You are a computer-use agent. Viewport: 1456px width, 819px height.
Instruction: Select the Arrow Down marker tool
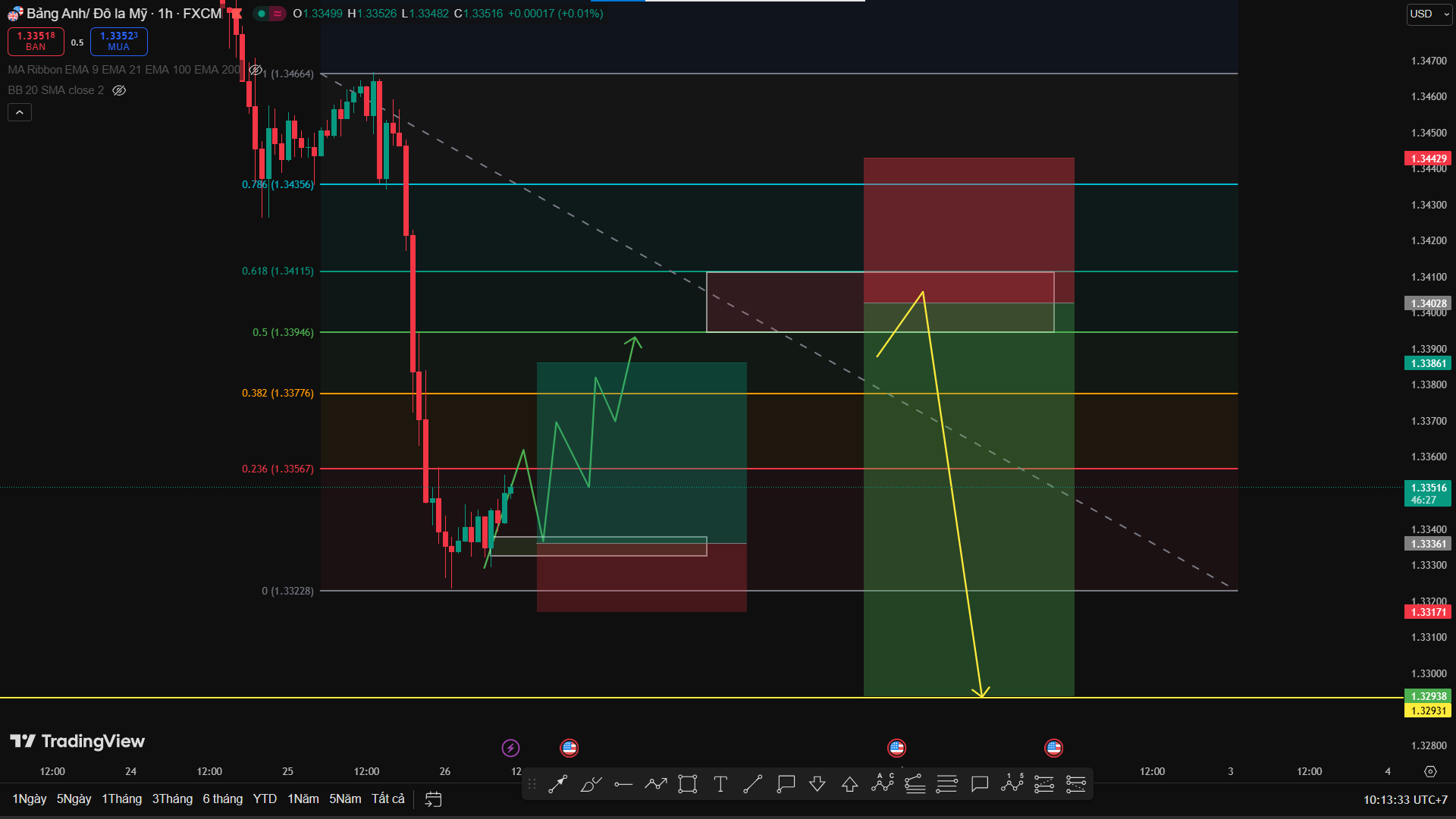[x=817, y=784]
